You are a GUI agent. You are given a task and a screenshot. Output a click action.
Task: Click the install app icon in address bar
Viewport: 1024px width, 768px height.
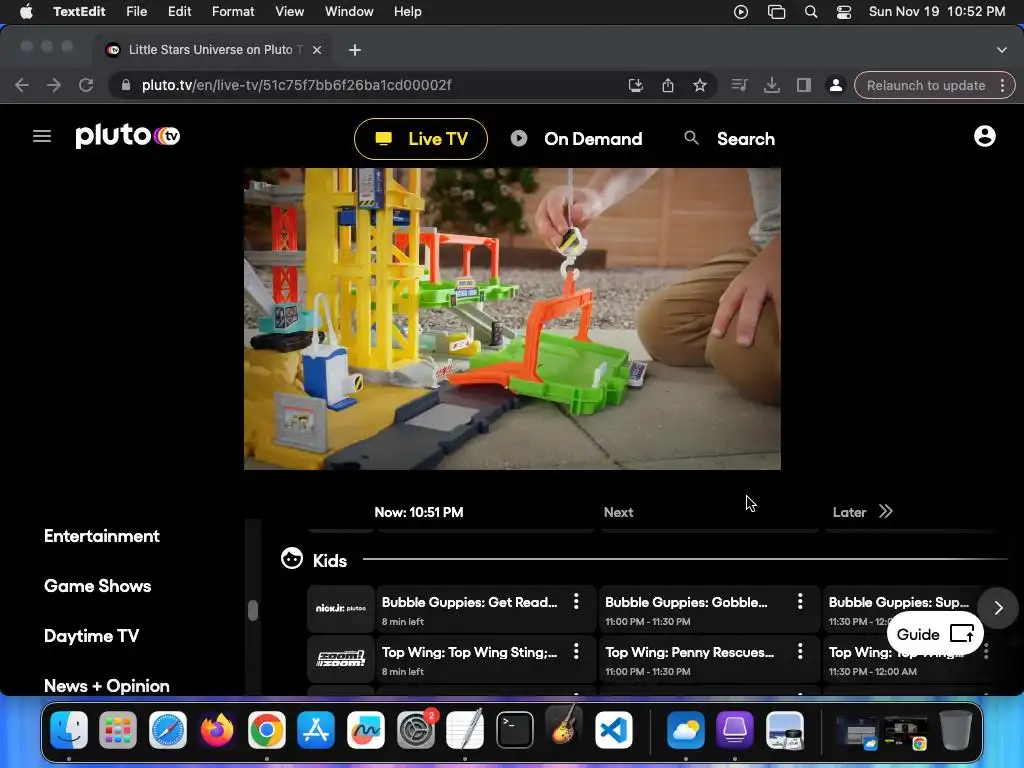click(635, 85)
